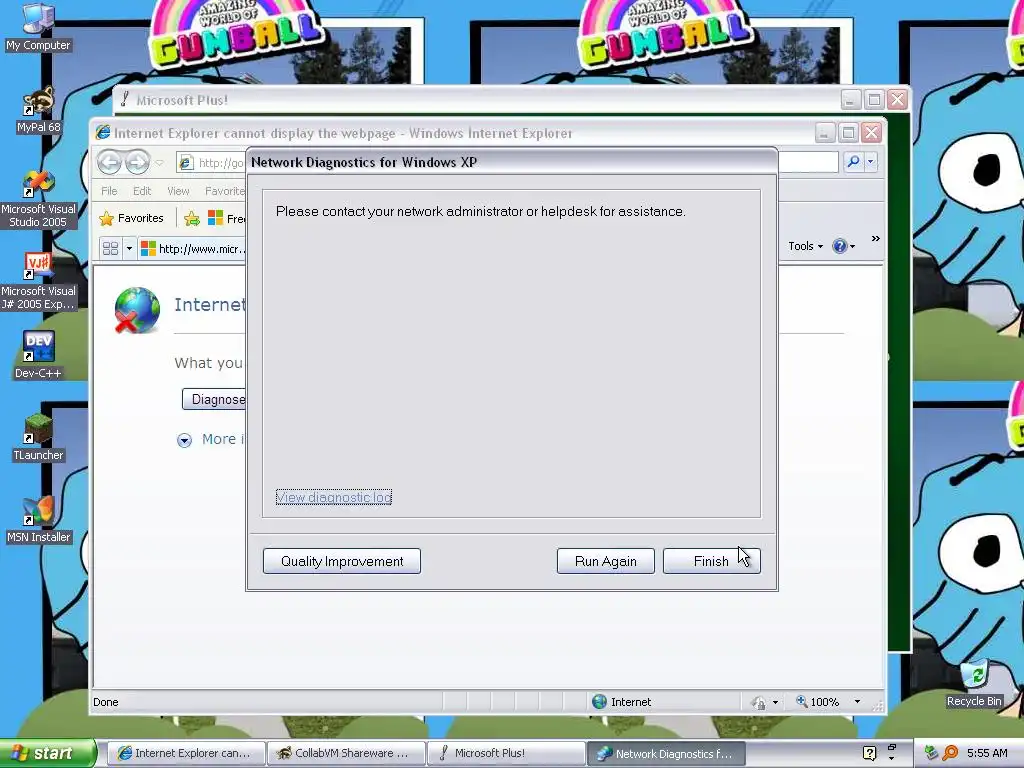Click the magnifier tray icon near the clock
Screen dimensions: 1024x768
click(950, 753)
